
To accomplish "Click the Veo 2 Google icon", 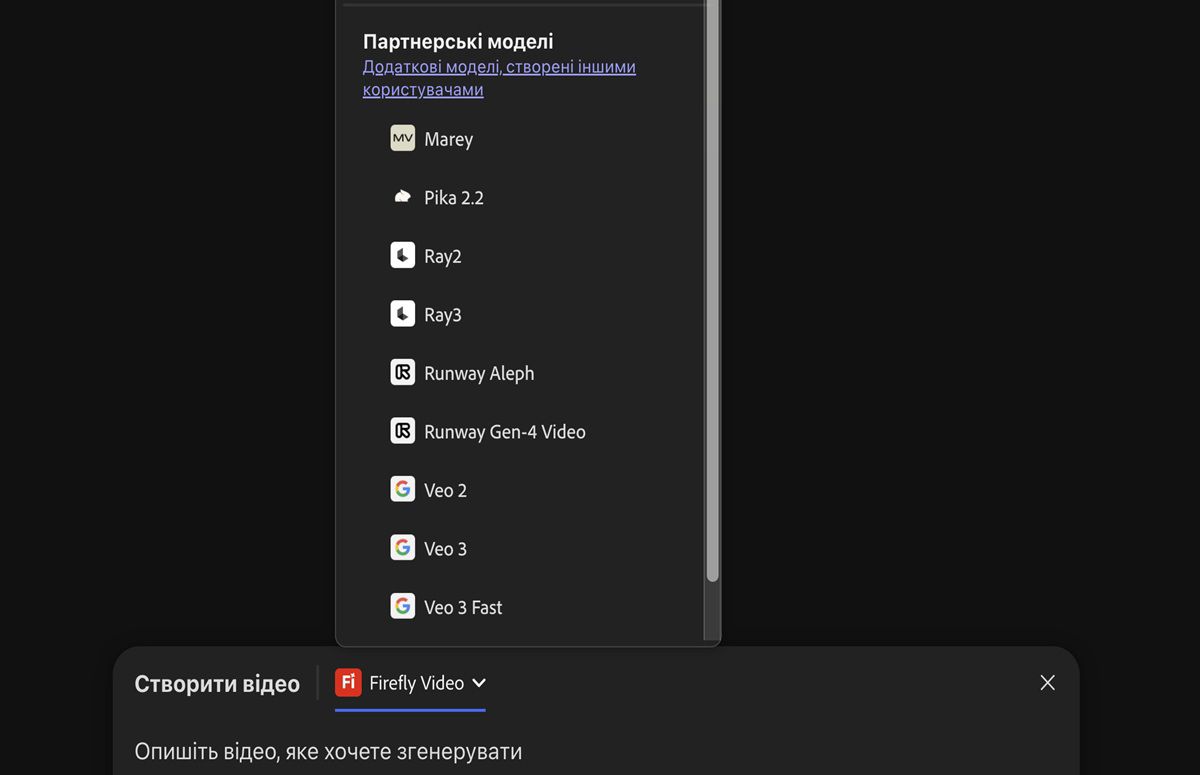I will (x=402, y=490).
